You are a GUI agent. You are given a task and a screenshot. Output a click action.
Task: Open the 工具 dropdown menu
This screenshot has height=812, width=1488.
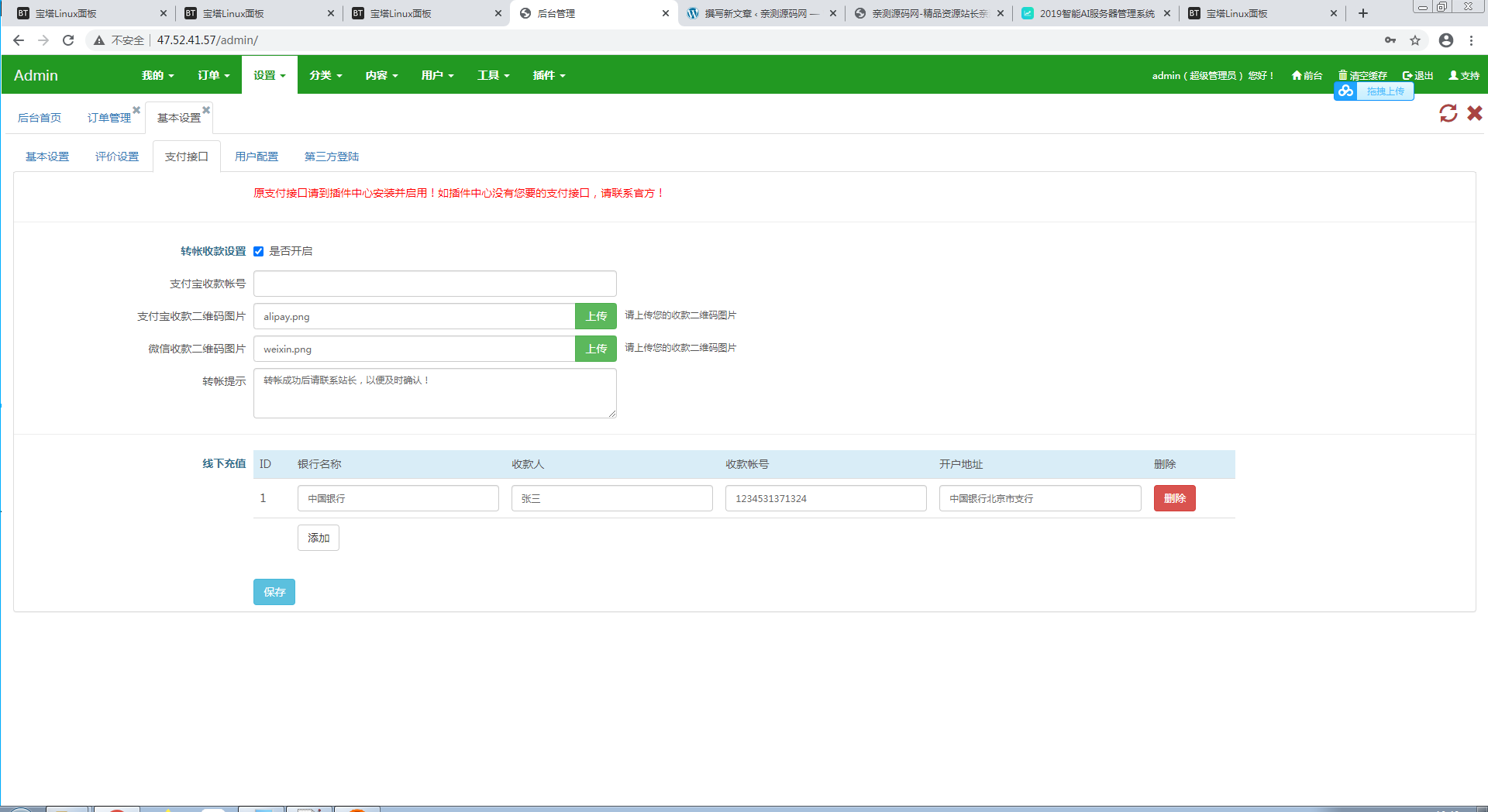[494, 75]
